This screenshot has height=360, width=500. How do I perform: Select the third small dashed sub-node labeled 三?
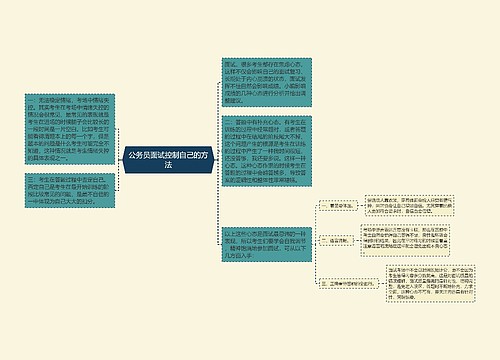pos(349,284)
